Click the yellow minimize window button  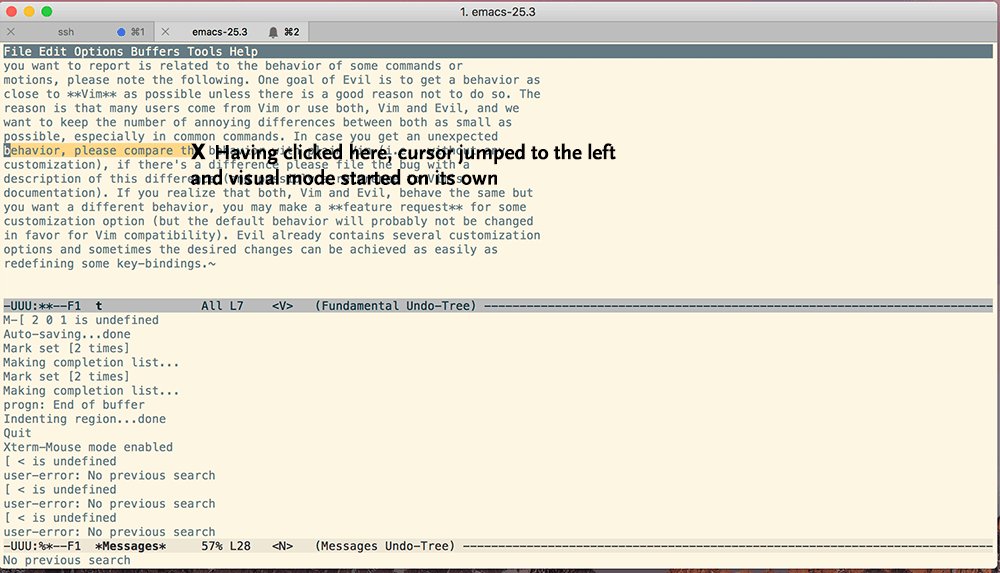(29, 11)
